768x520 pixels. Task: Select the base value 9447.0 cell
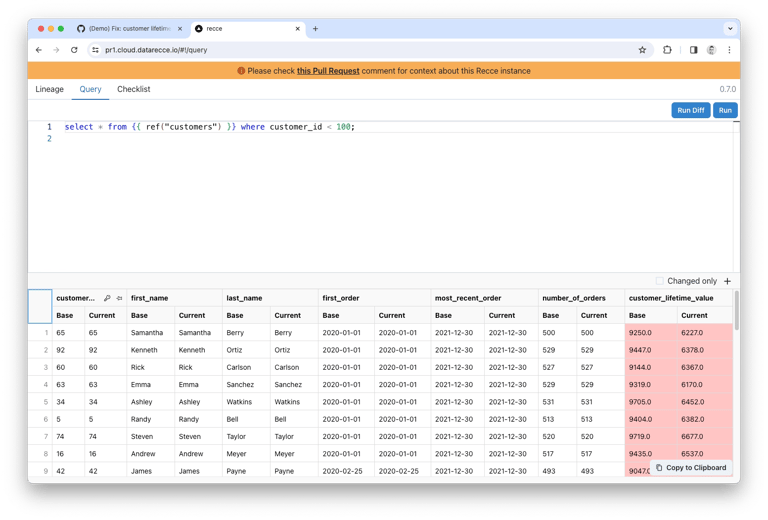tap(651, 350)
